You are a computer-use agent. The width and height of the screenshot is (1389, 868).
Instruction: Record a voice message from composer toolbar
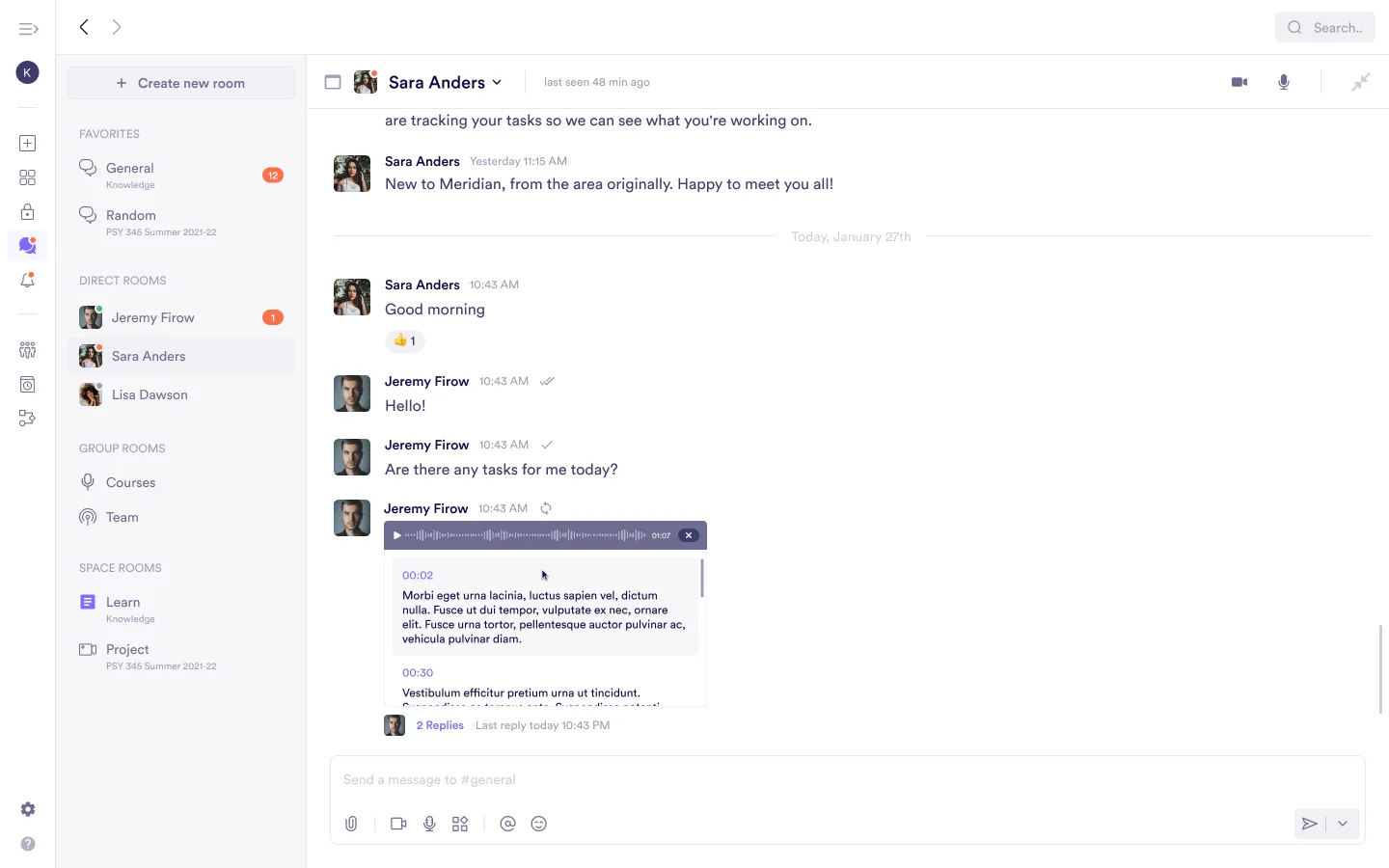(x=429, y=824)
